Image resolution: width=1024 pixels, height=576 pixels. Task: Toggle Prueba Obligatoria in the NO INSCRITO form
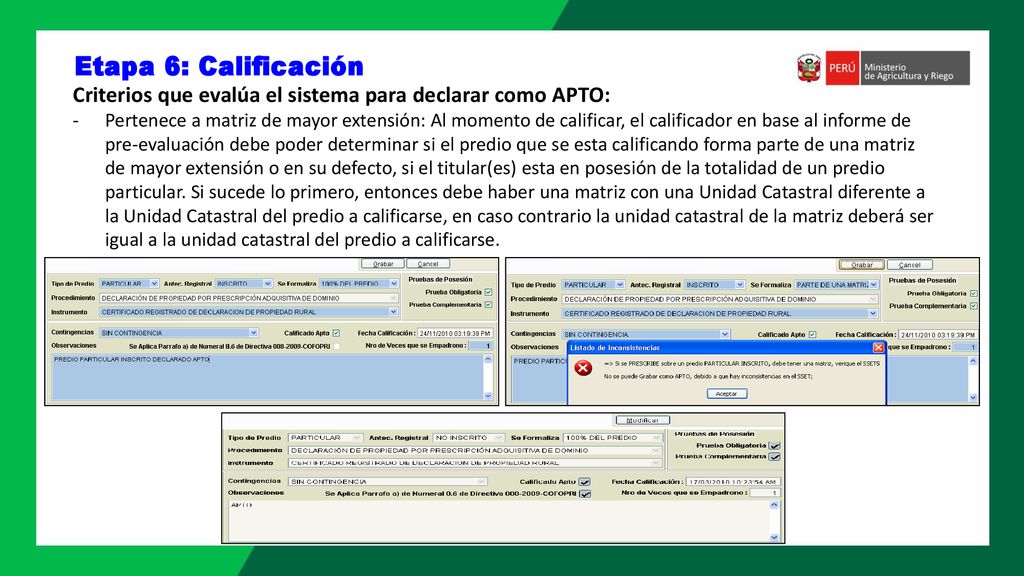pos(775,445)
